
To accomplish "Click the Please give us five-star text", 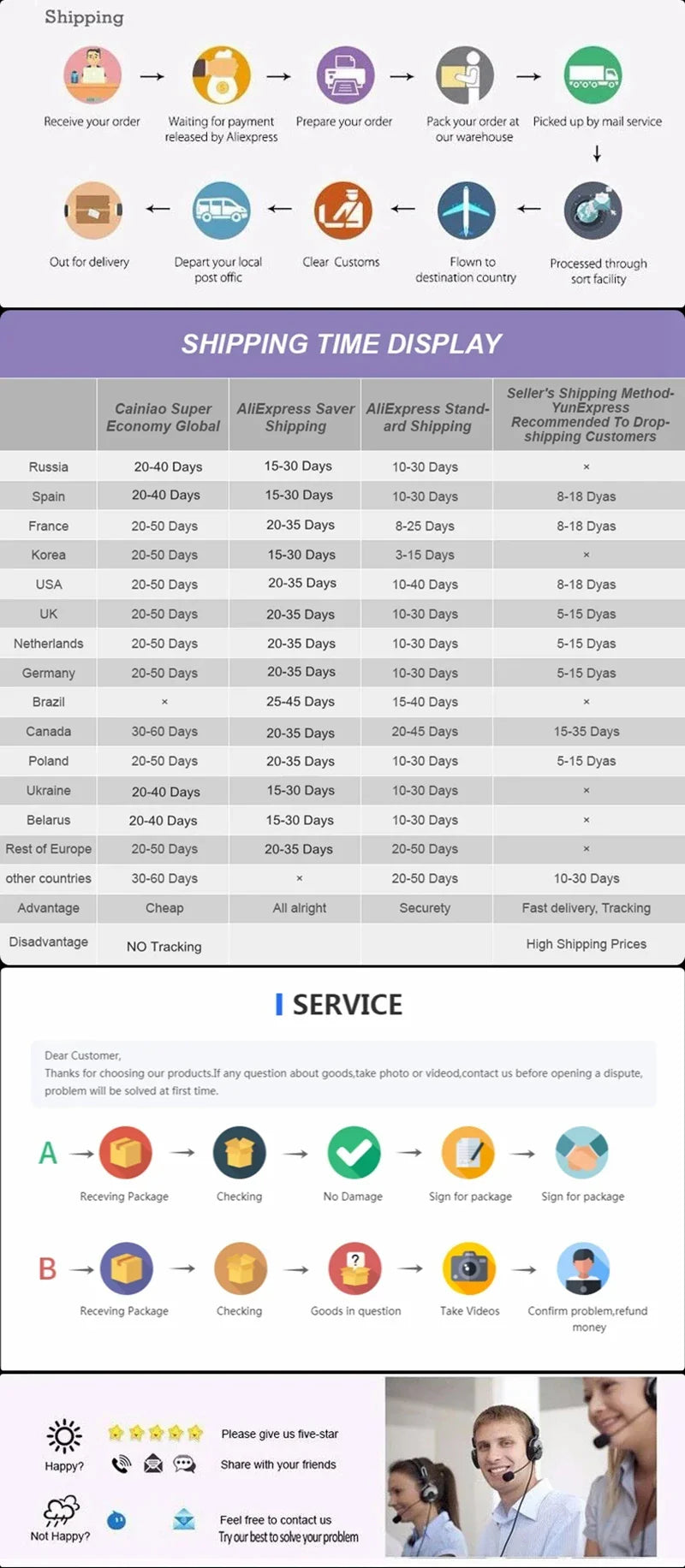I will pyautogui.click(x=279, y=1434).
